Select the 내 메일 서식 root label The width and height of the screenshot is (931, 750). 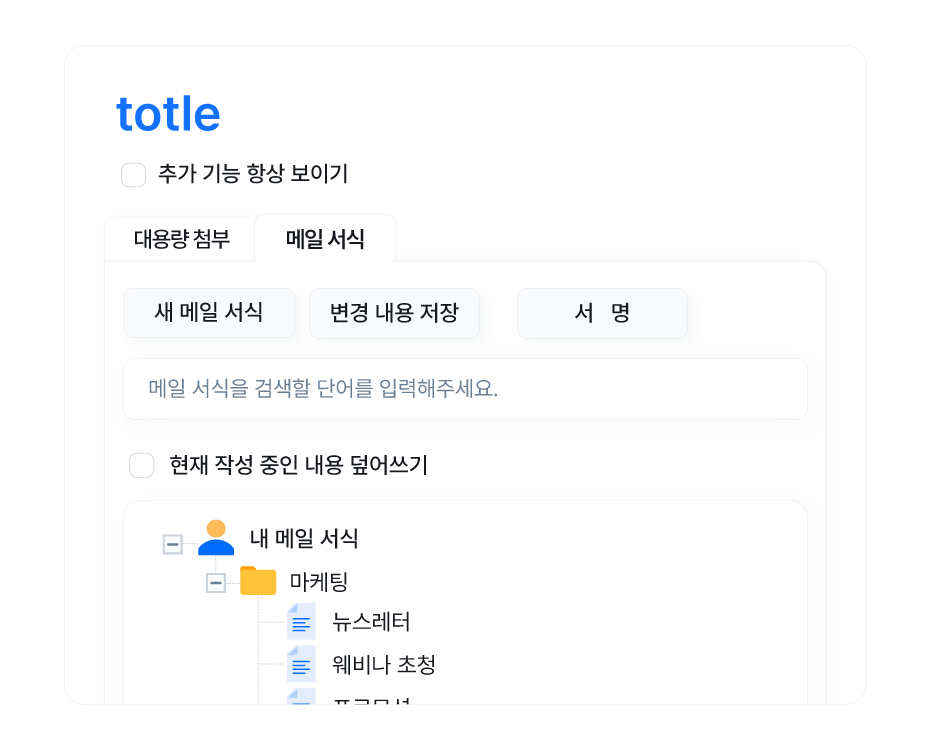coord(304,539)
